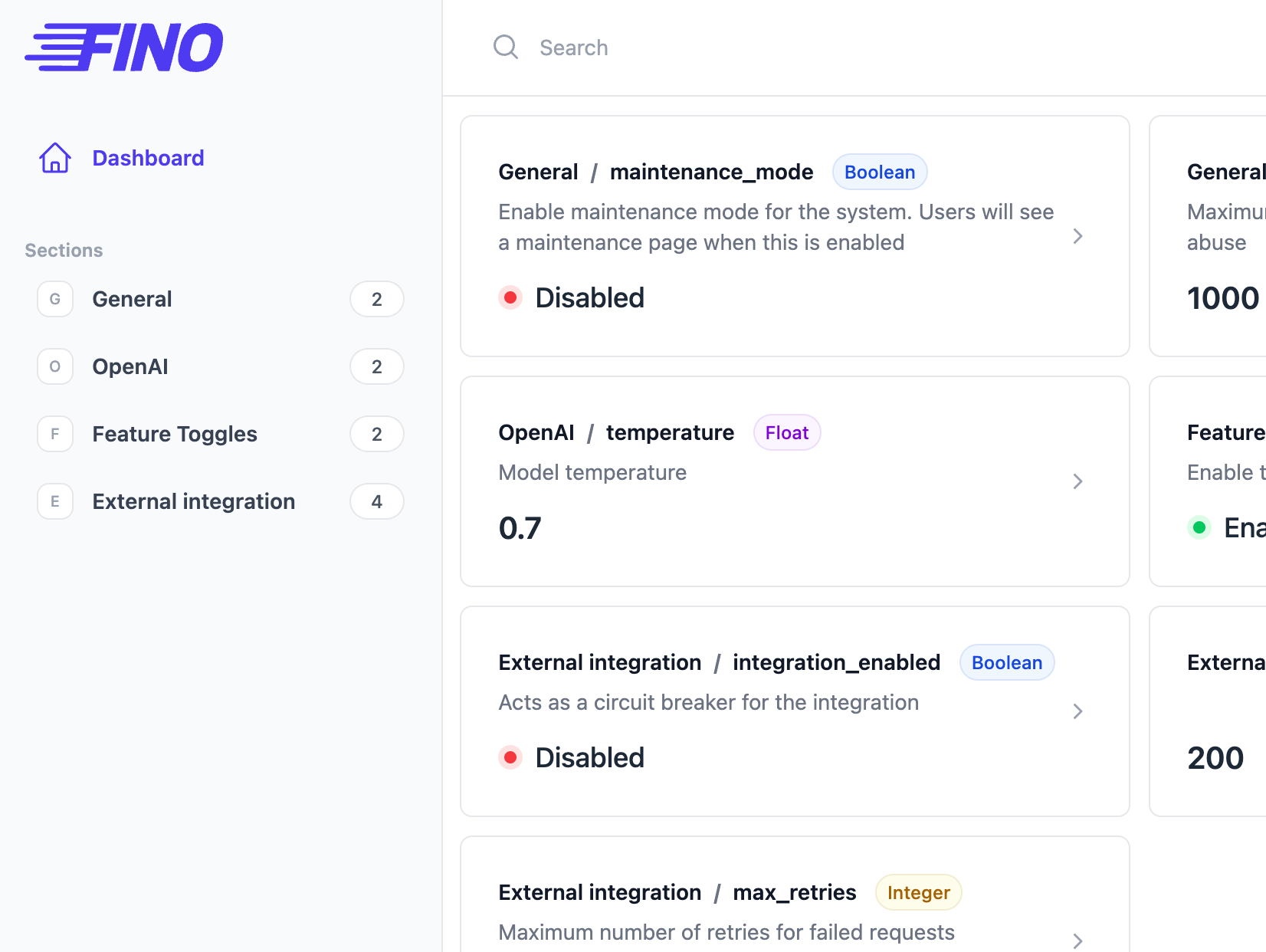Click the search magnifier icon
The image size is (1266, 952).
506,47
